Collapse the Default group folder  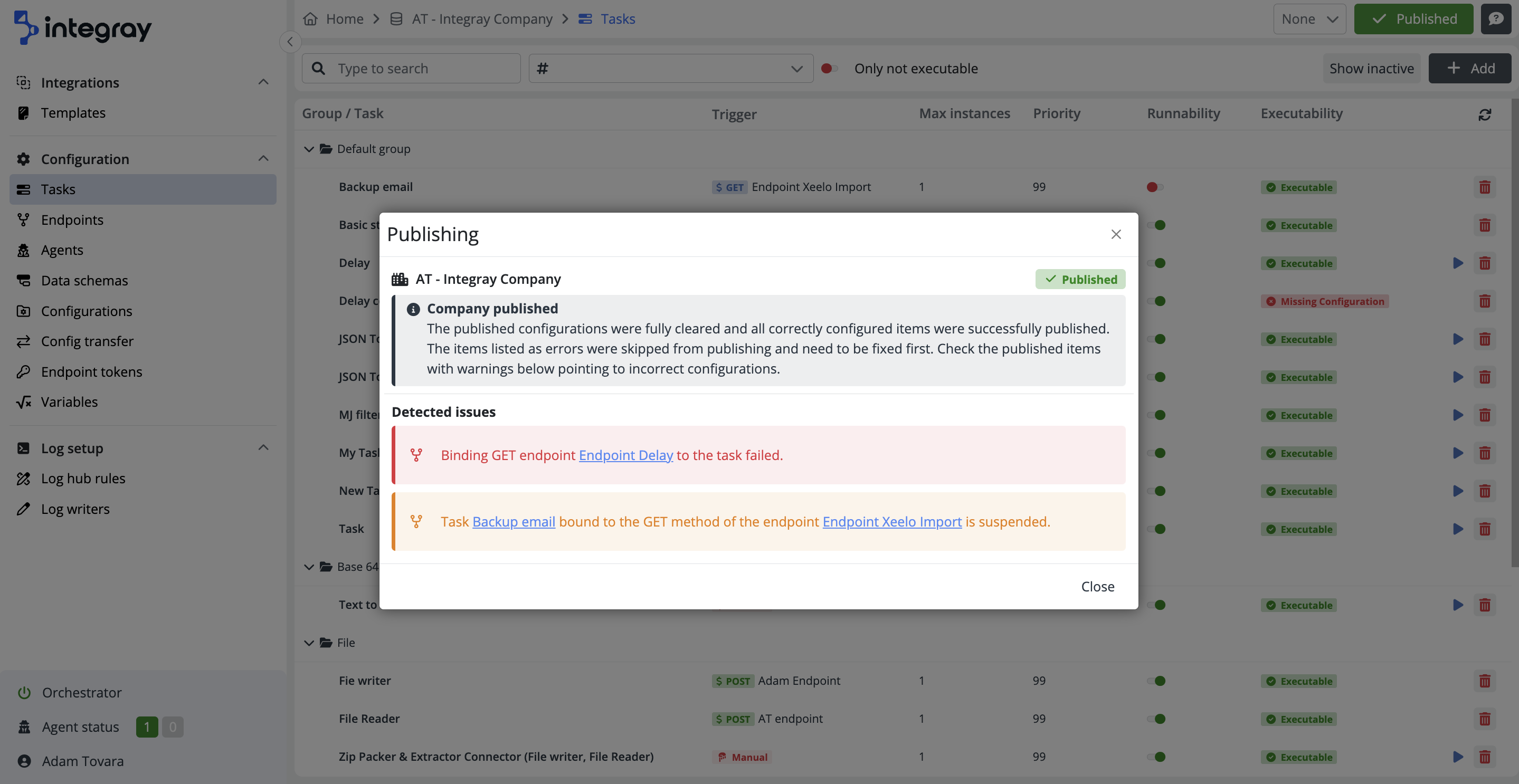click(x=309, y=149)
